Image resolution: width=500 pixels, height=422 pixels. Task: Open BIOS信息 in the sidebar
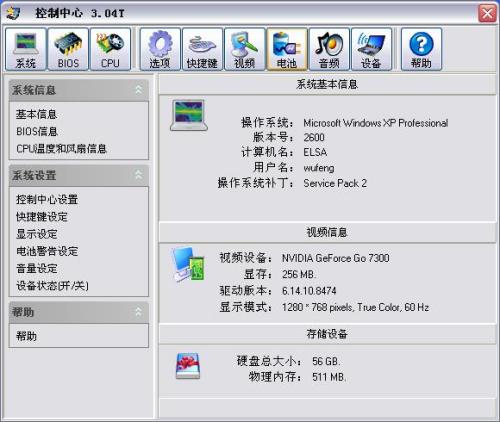click(37, 131)
